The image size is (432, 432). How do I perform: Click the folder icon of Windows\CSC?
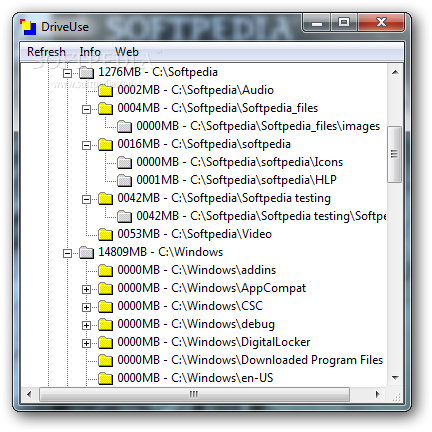tap(106, 306)
